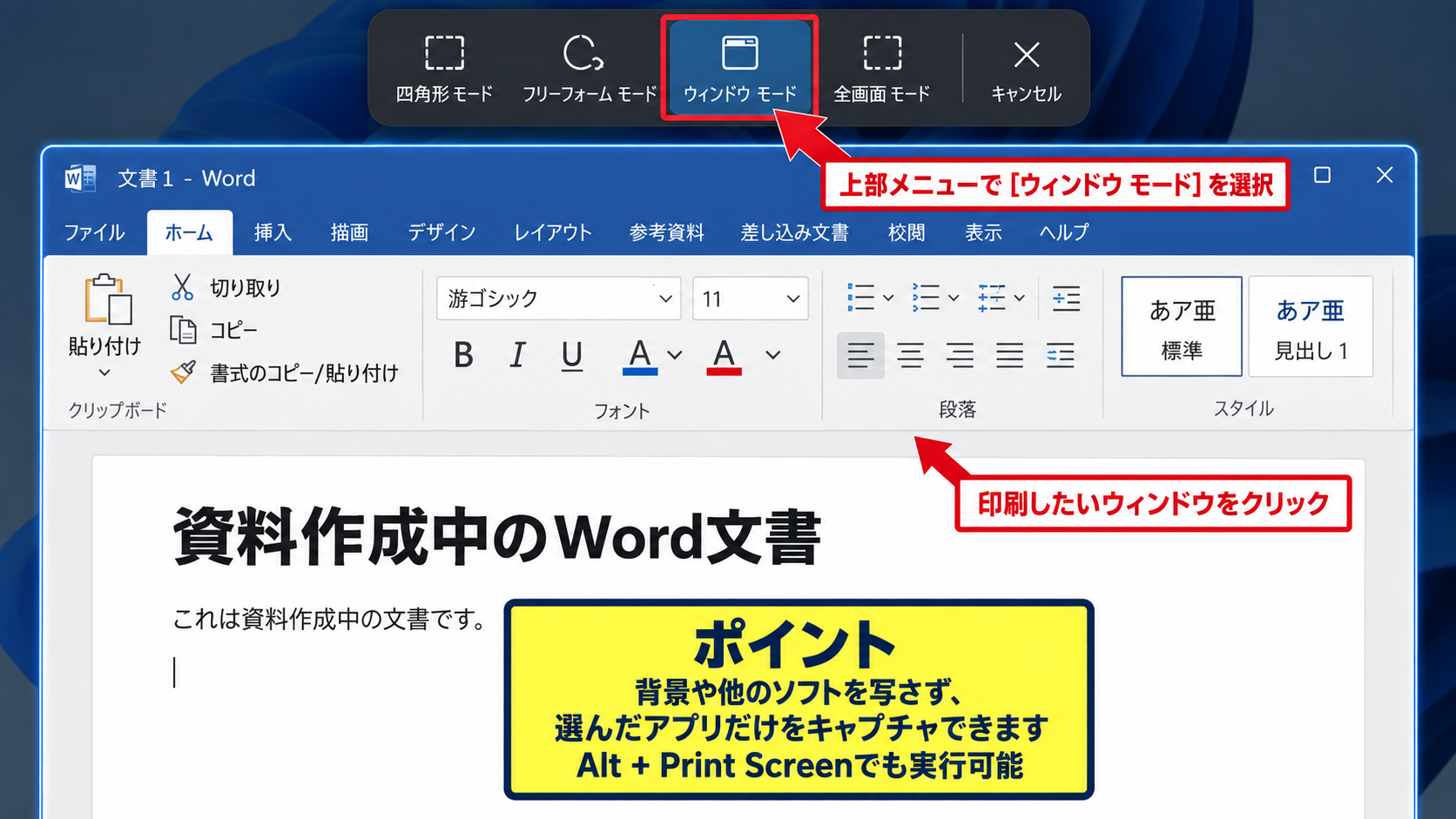This screenshot has width=1456, height=819.
Task: Select 書式のコピー/貼り付け format painter
Action: 284,373
